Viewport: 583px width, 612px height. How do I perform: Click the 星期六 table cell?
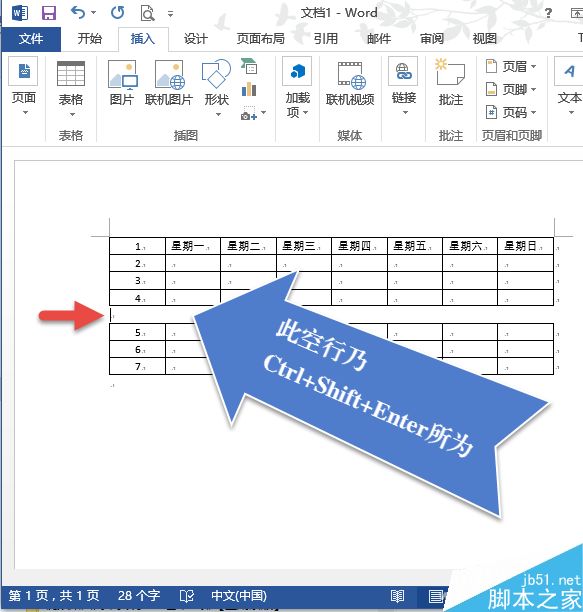[470, 246]
